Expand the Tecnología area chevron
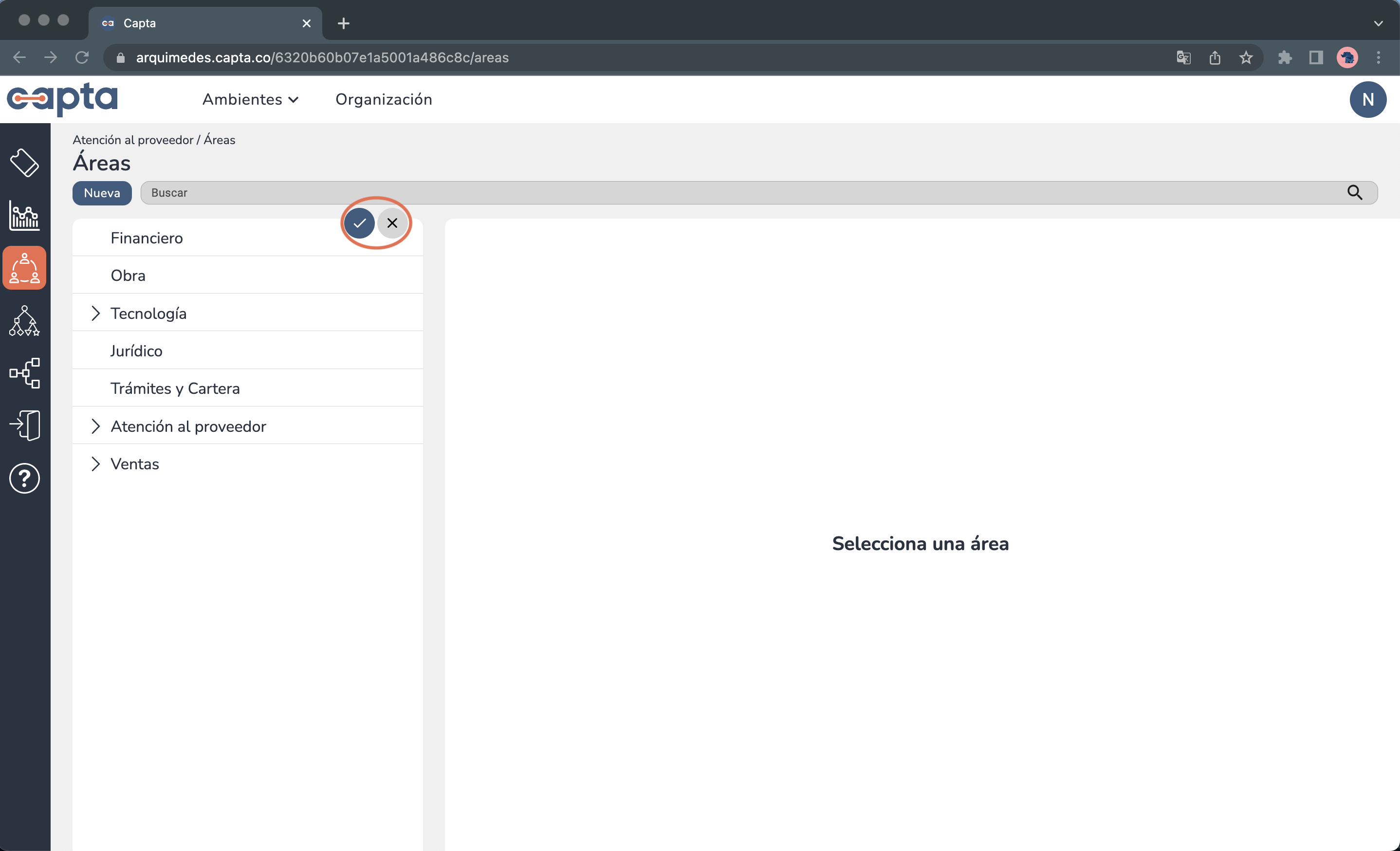Viewport: 1400px width, 851px height. click(95, 313)
